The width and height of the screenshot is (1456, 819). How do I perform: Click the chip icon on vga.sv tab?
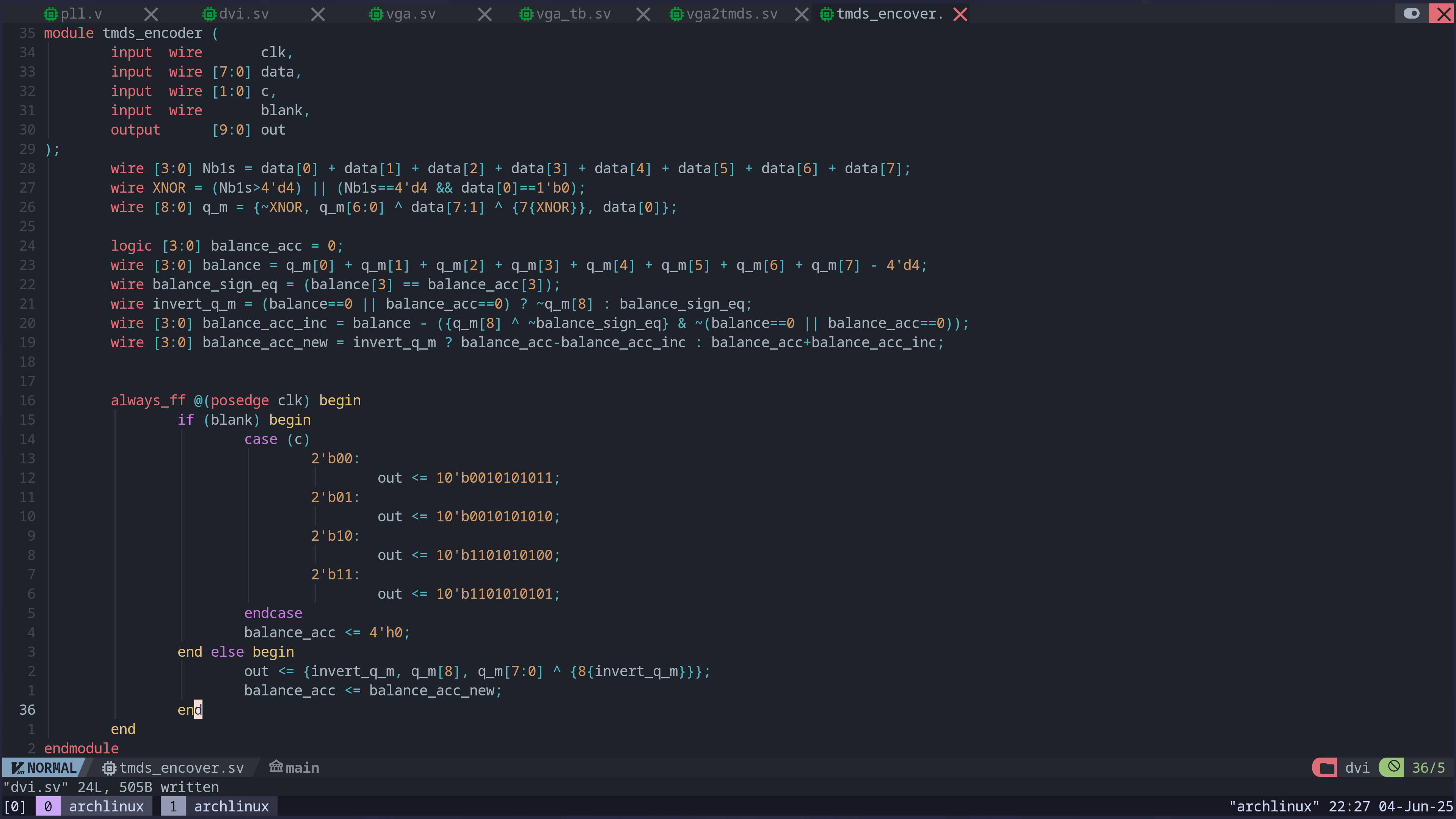pyautogui.click(x=377, y=14)
